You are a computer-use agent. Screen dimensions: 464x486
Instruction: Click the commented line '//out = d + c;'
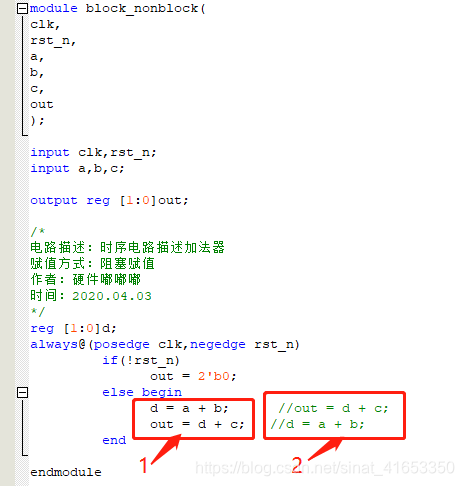point(333,408)
